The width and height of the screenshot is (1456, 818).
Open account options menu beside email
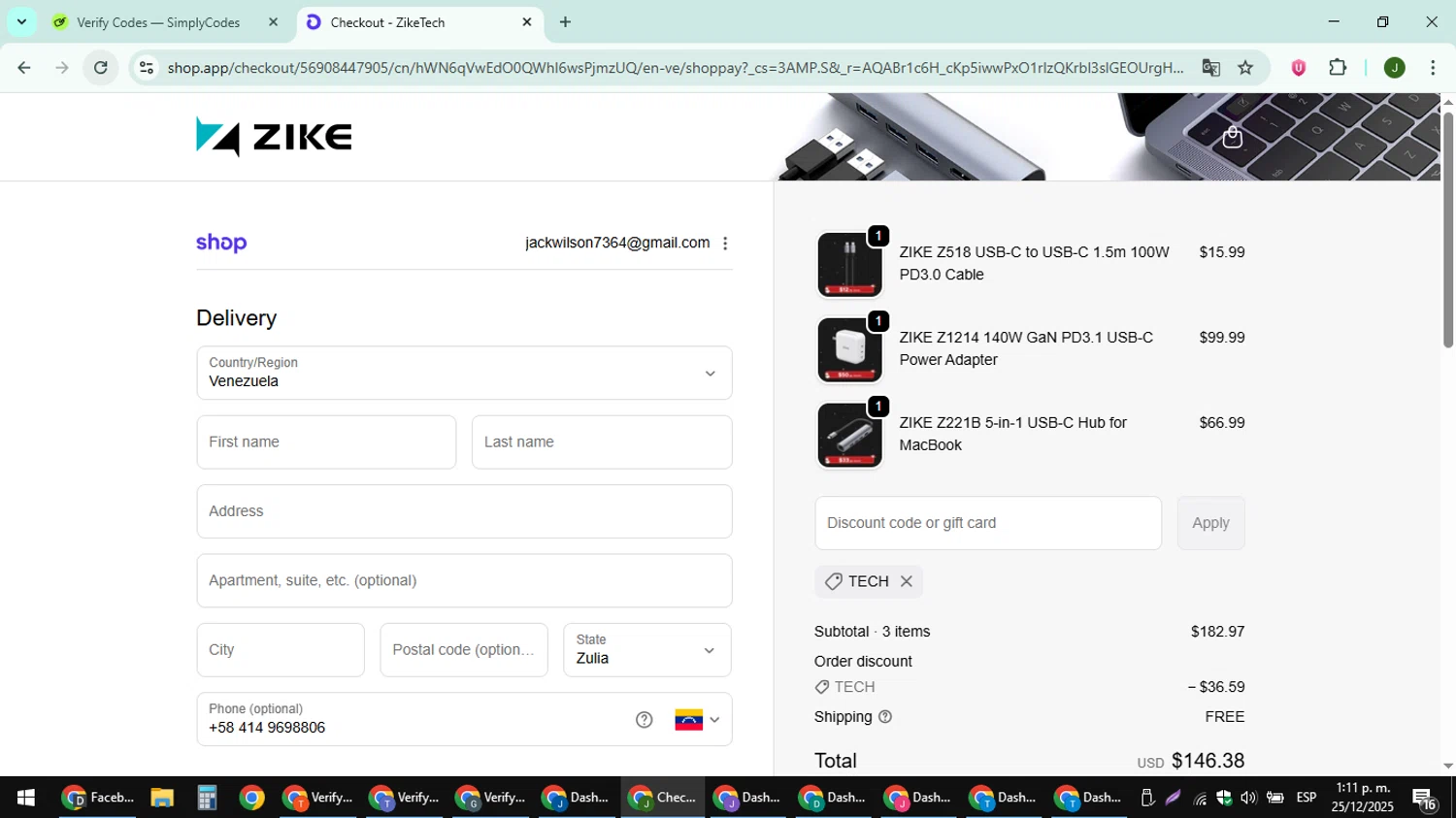click(725, 244)
